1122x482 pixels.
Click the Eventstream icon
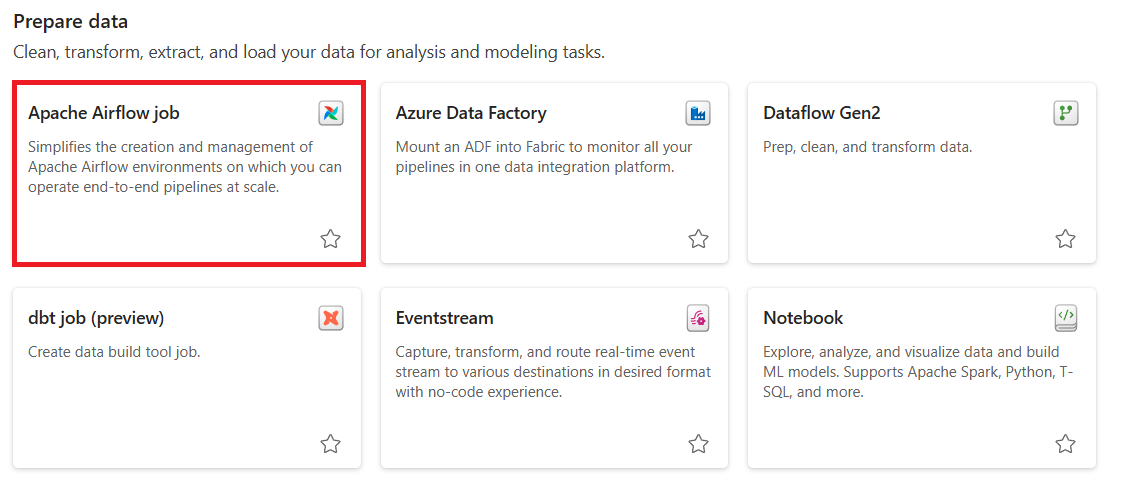698,318
